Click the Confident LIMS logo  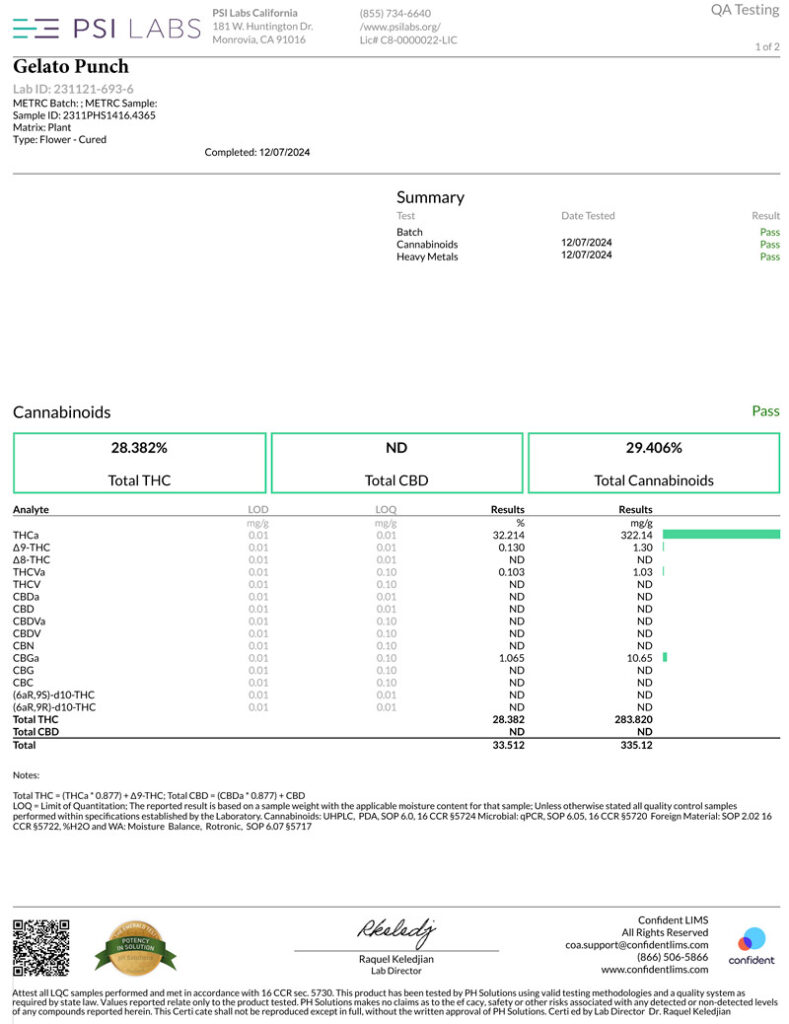pyautogui.click(x=751, y=946)
